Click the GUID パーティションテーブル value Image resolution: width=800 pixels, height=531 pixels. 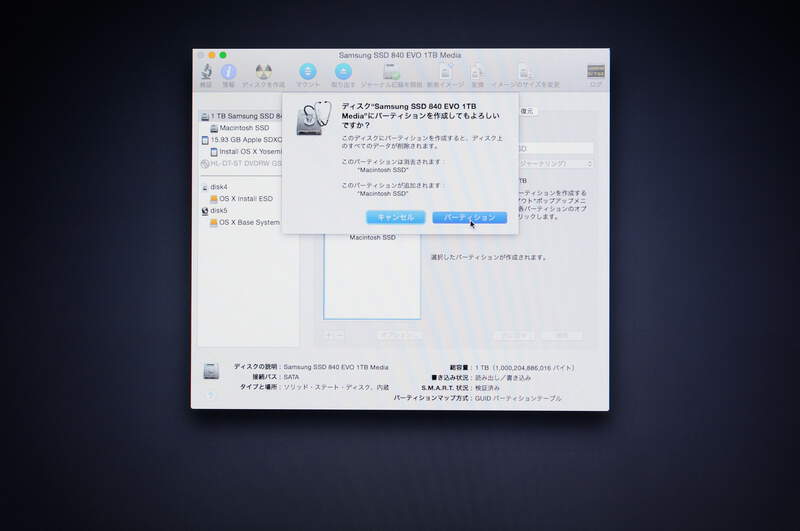(x=518, y=398)
